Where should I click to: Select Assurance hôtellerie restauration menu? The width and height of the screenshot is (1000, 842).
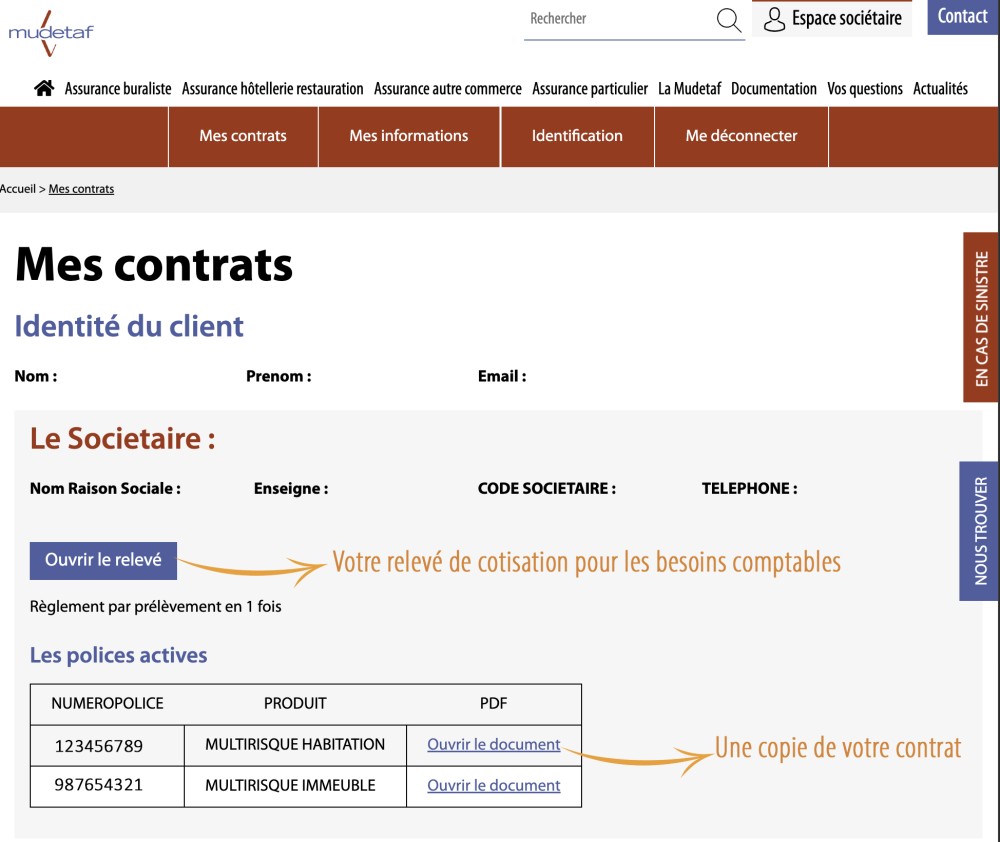pyautogui.click(x=272, y=89)
